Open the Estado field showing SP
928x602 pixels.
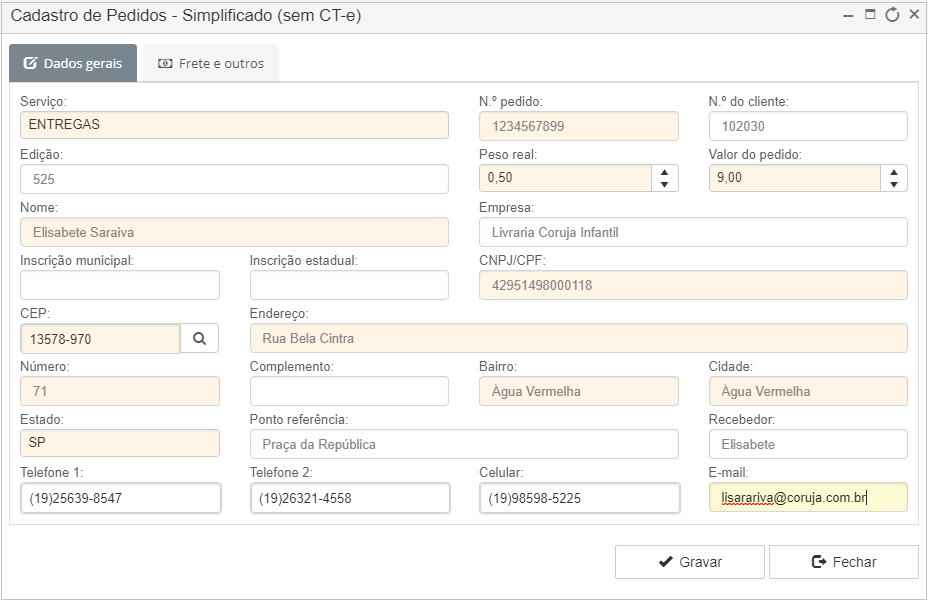(x=120, y=443)
